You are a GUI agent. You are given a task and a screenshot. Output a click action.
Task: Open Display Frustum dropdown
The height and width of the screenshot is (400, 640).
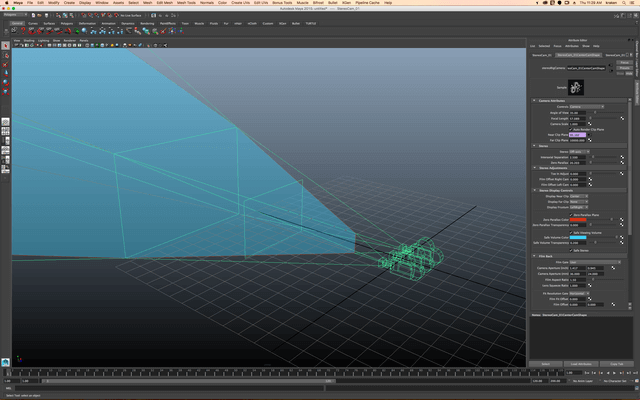click(x=579, y=207)
